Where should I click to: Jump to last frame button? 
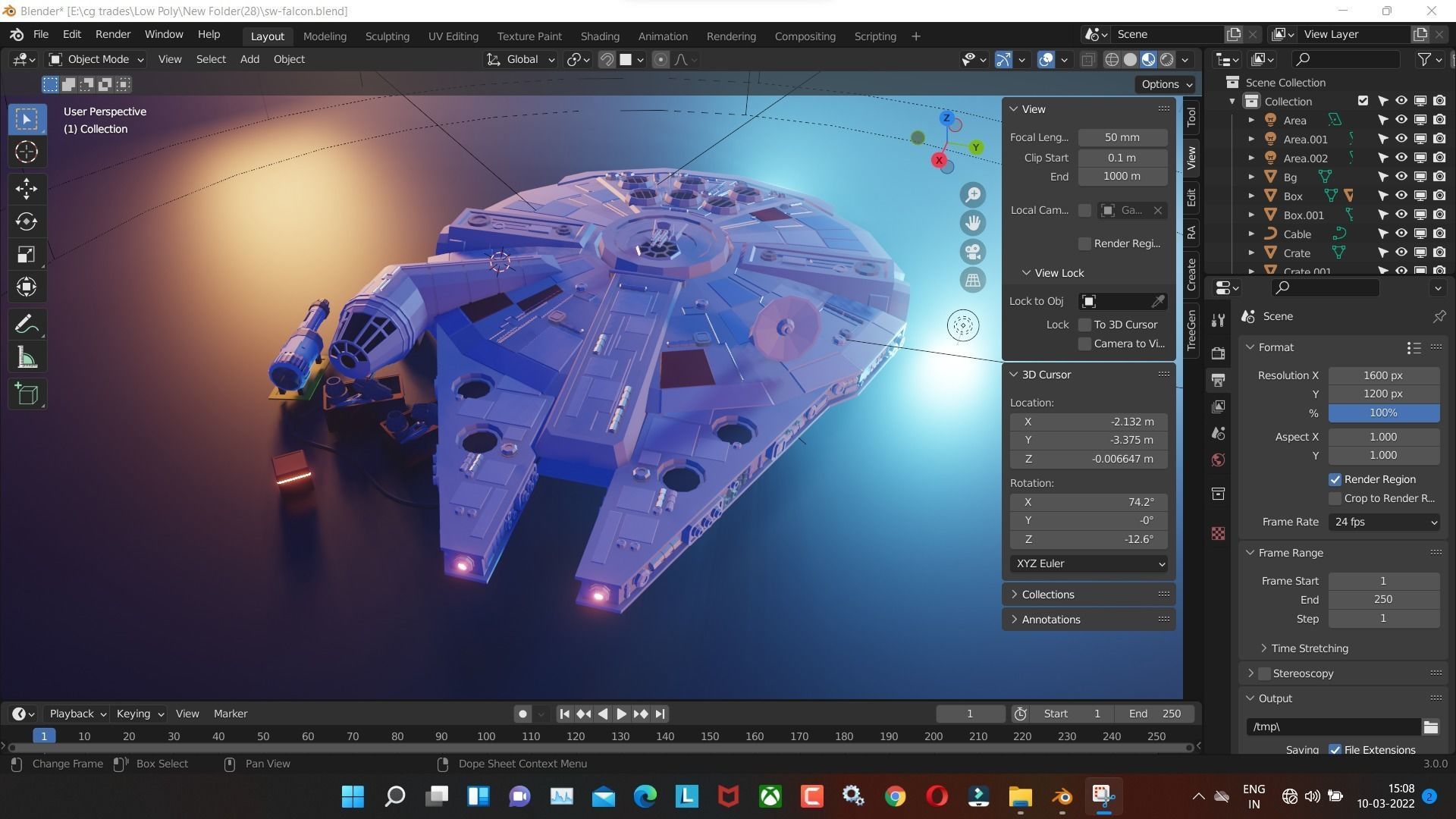tap(661, 714)
